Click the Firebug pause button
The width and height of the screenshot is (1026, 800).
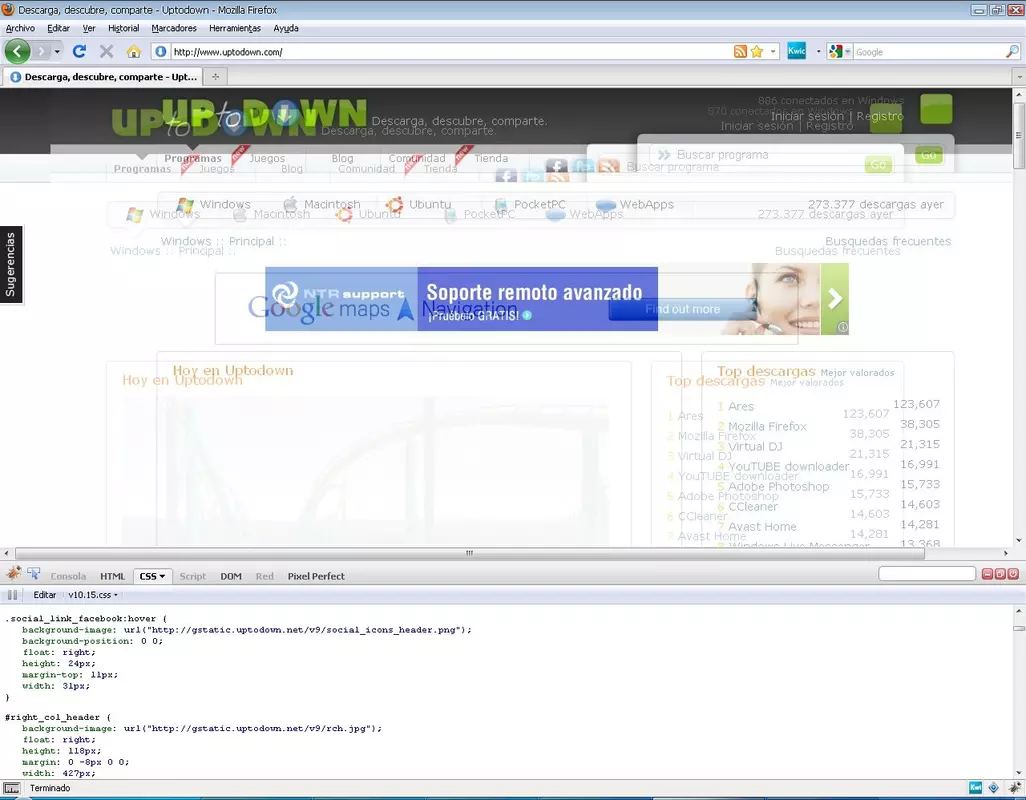(x=12, y=595)
